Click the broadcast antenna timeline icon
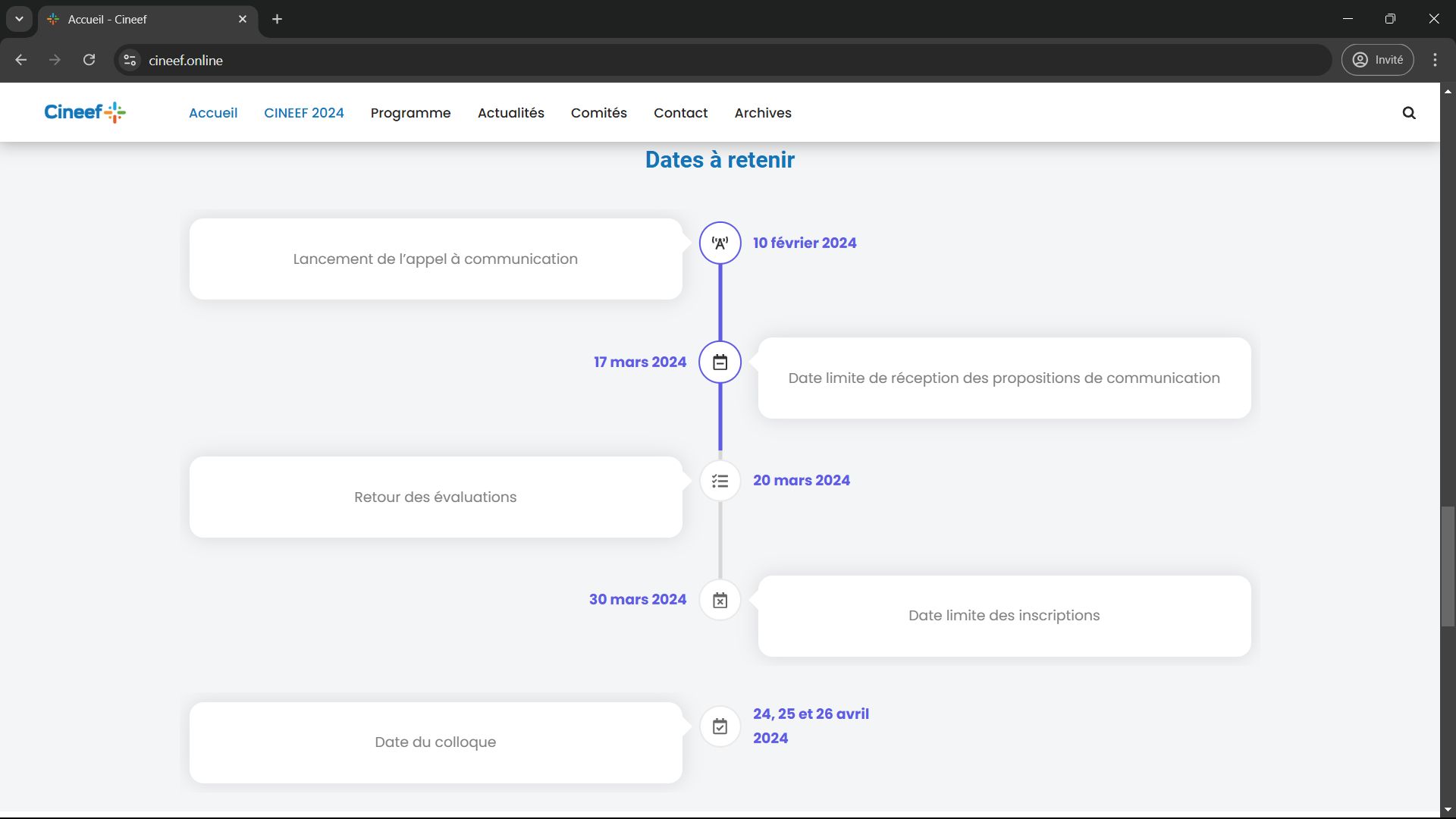 [720, 243]
